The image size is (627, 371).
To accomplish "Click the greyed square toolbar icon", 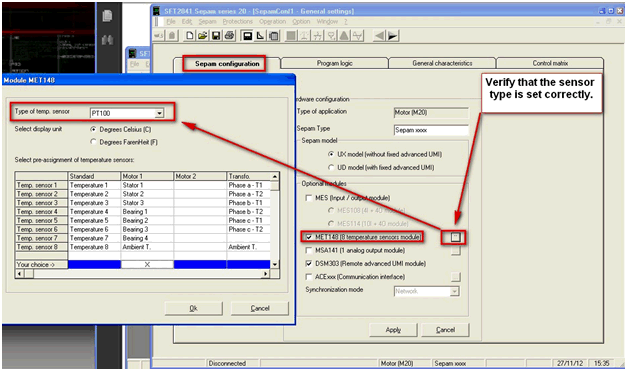I will [x=291, y=36].
